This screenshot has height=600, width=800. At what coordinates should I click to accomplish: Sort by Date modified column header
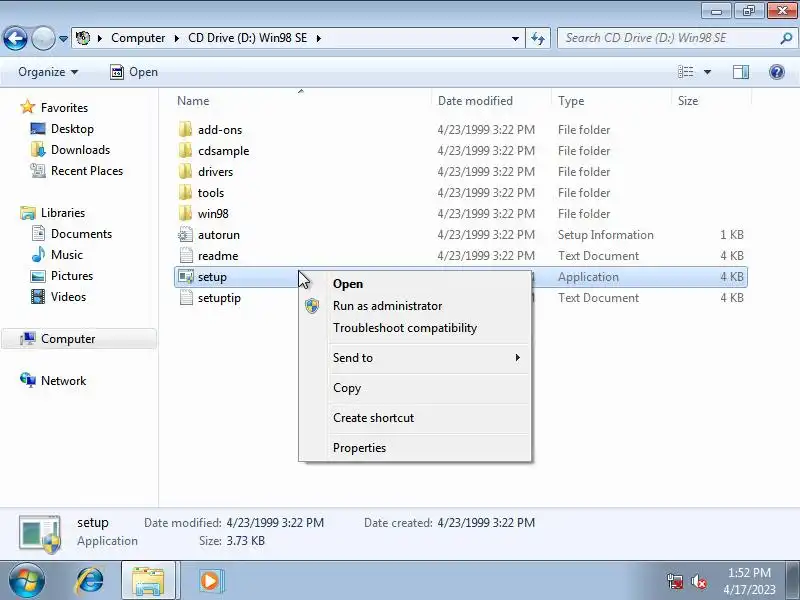(x=492, y=101)
